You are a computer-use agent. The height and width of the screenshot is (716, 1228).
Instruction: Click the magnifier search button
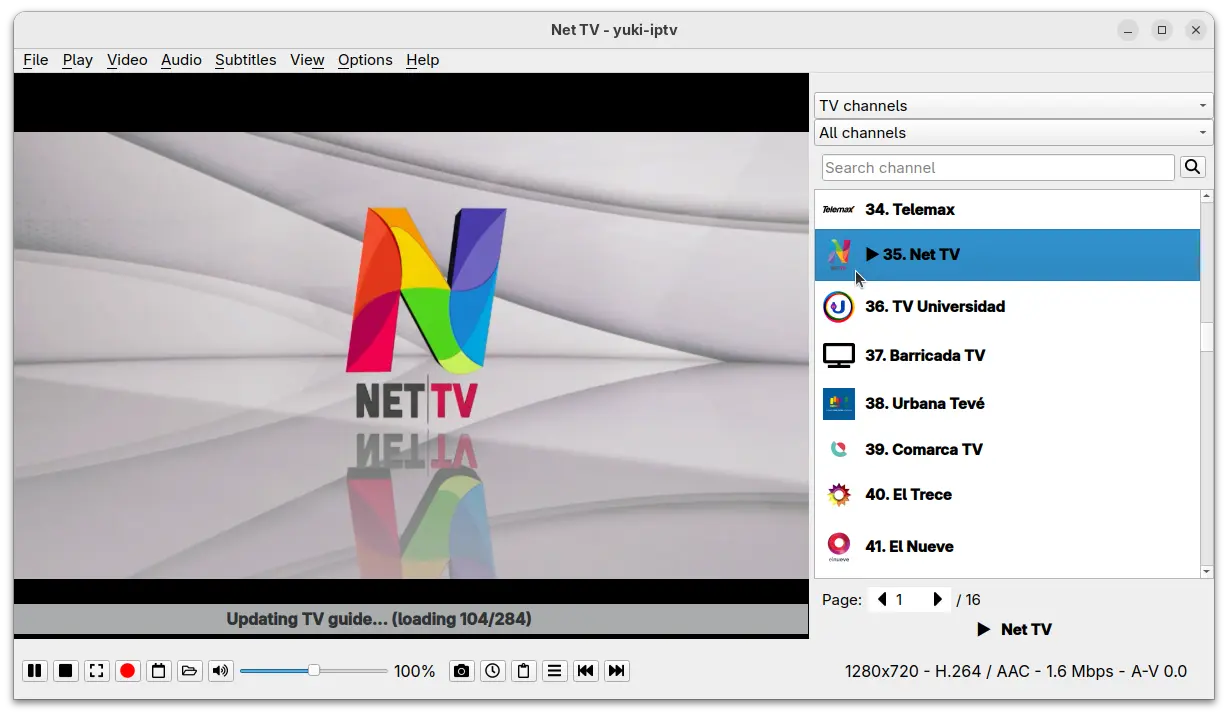click(1193, 167)
